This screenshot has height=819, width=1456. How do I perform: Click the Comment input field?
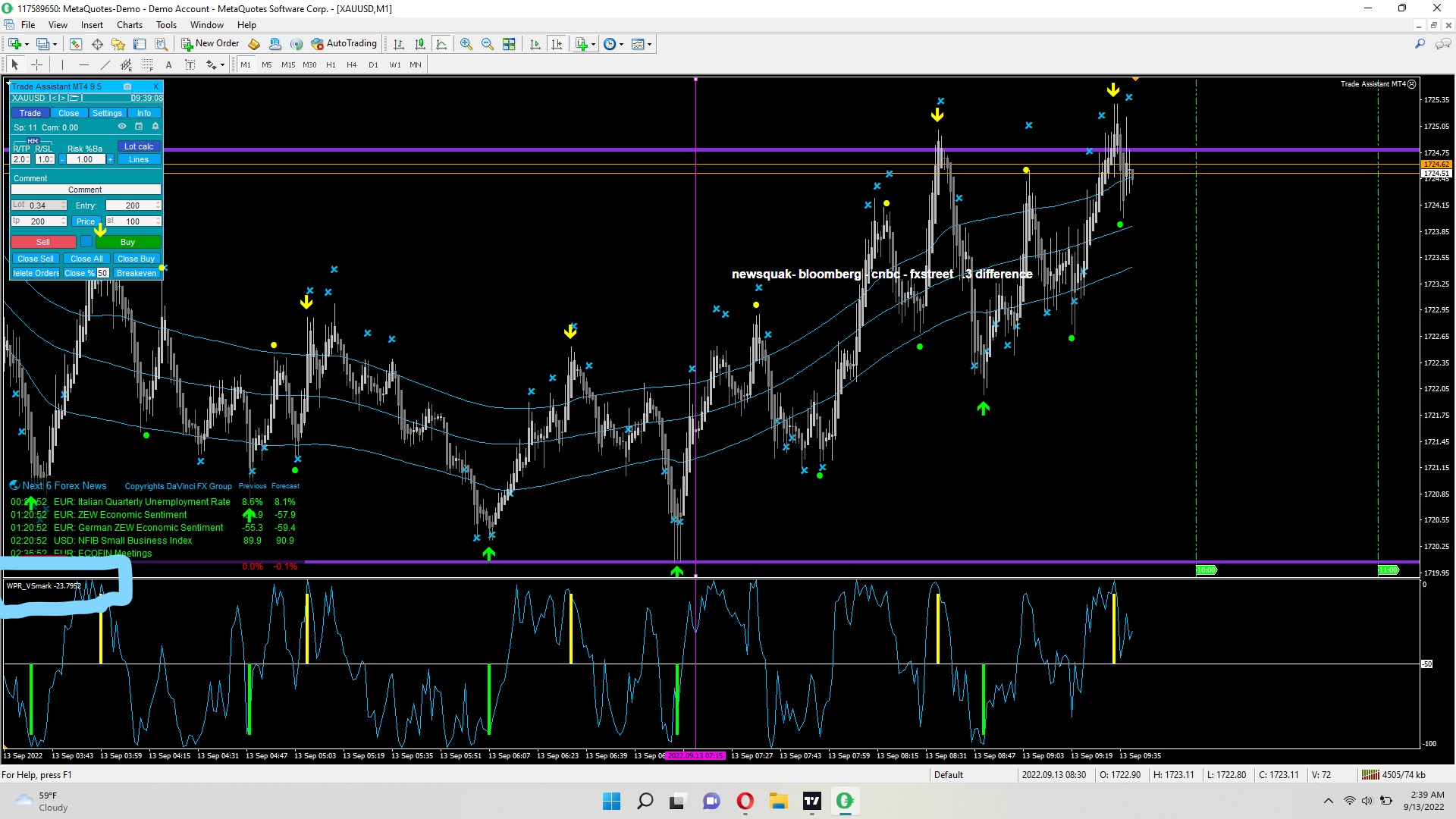click(x=85, y=190)
